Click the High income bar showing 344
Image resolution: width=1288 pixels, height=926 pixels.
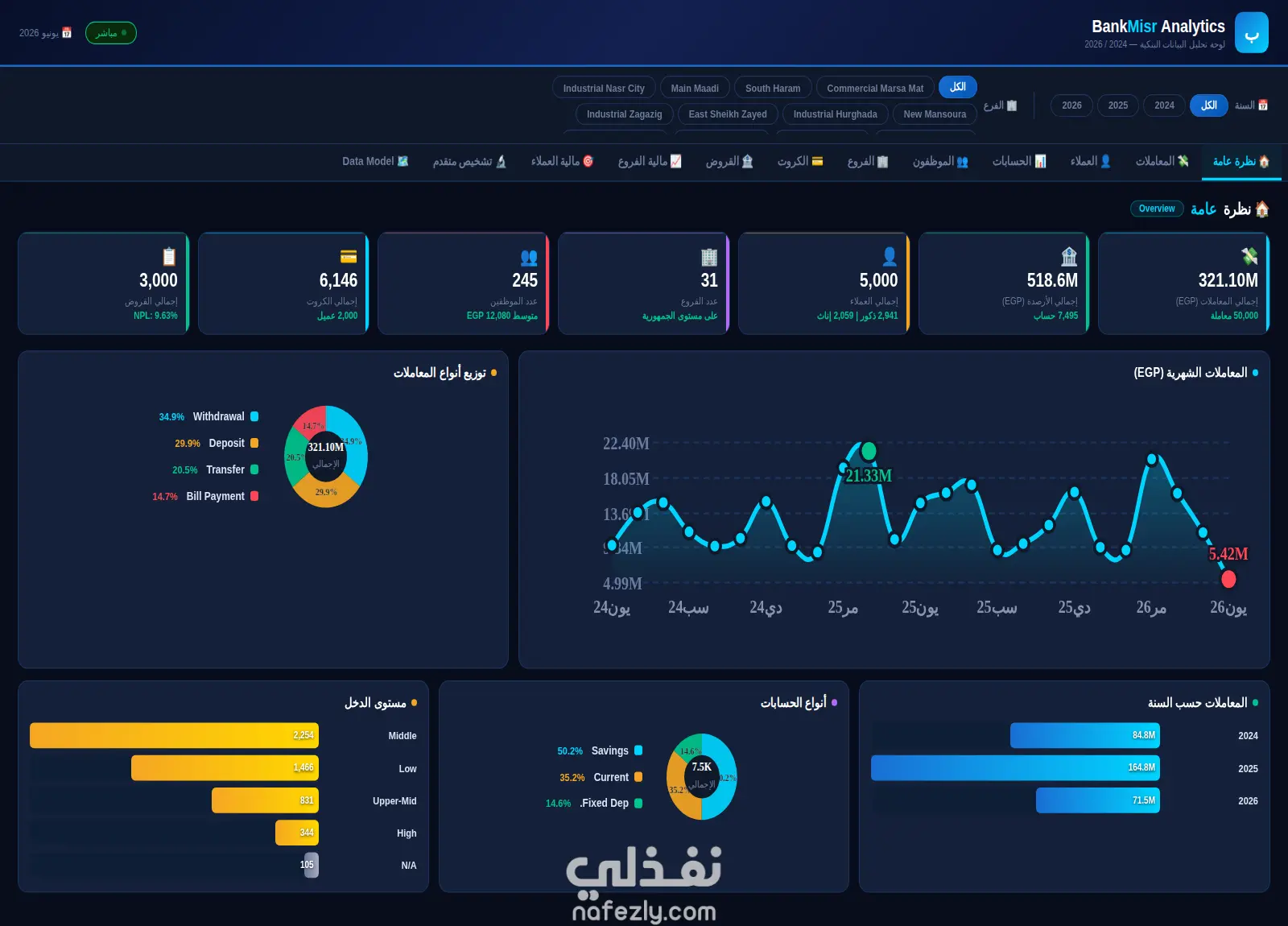pos(297,833)
